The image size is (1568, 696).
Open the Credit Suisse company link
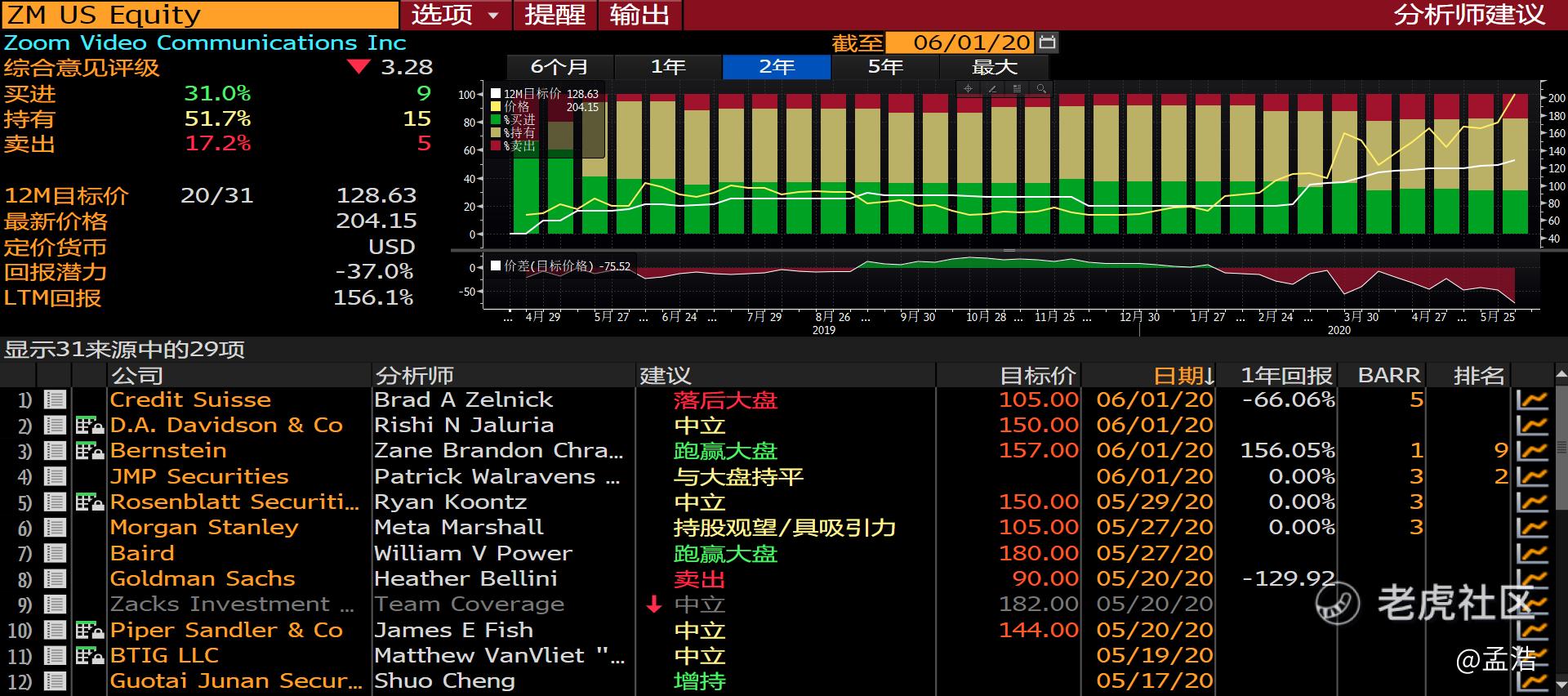(190, 399)
